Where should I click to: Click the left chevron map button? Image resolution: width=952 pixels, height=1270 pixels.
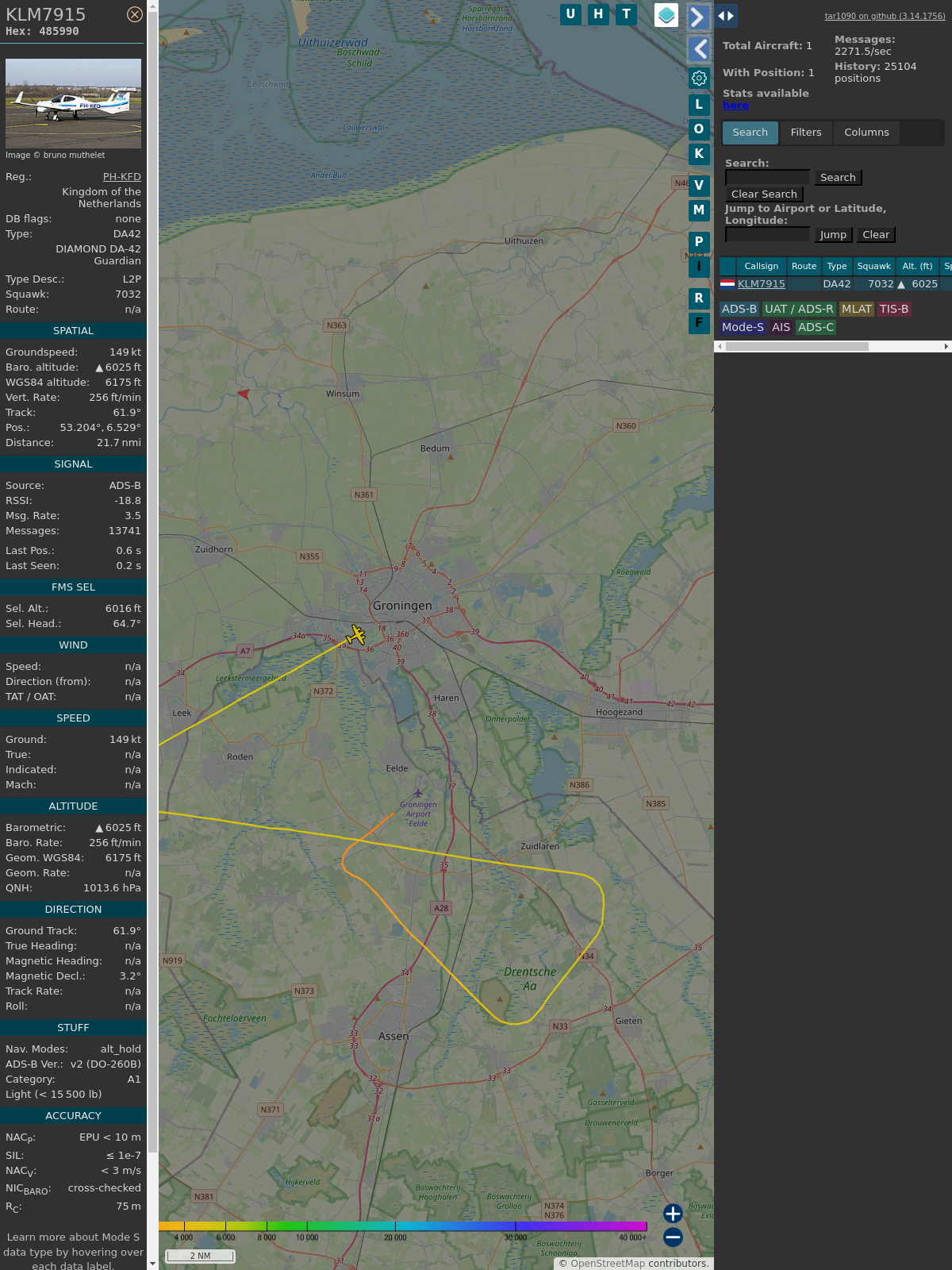(698, 49)
